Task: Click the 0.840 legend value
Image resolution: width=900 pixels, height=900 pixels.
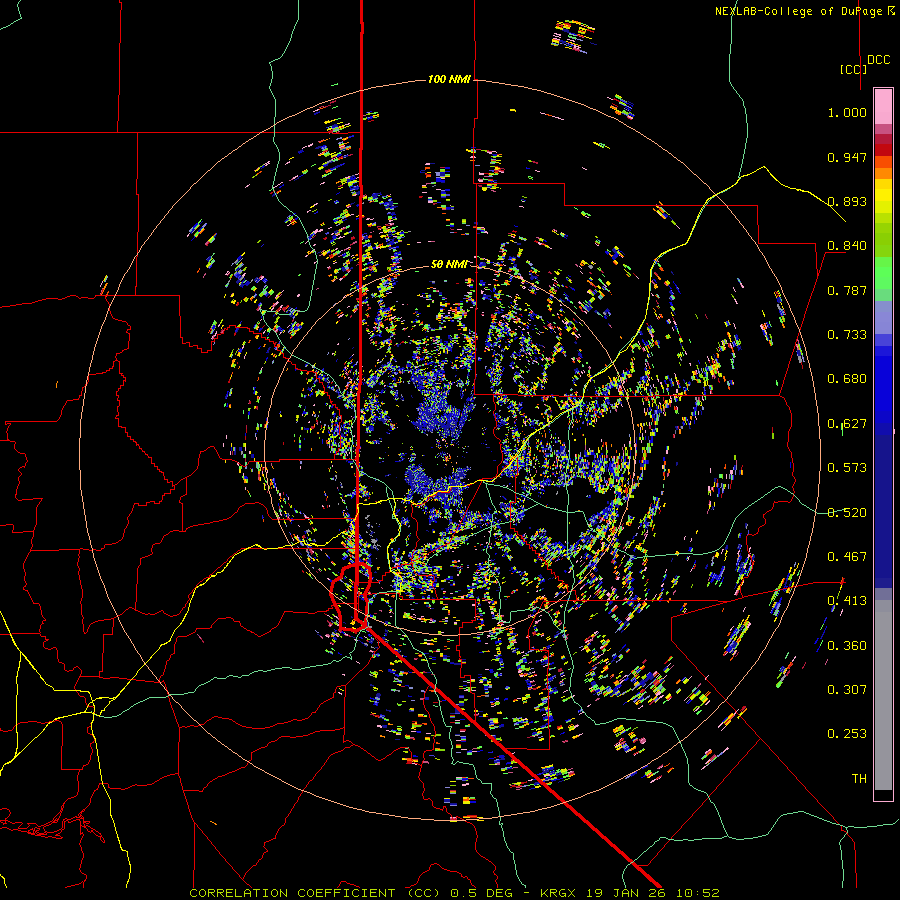Action: (x=847, y=246)
